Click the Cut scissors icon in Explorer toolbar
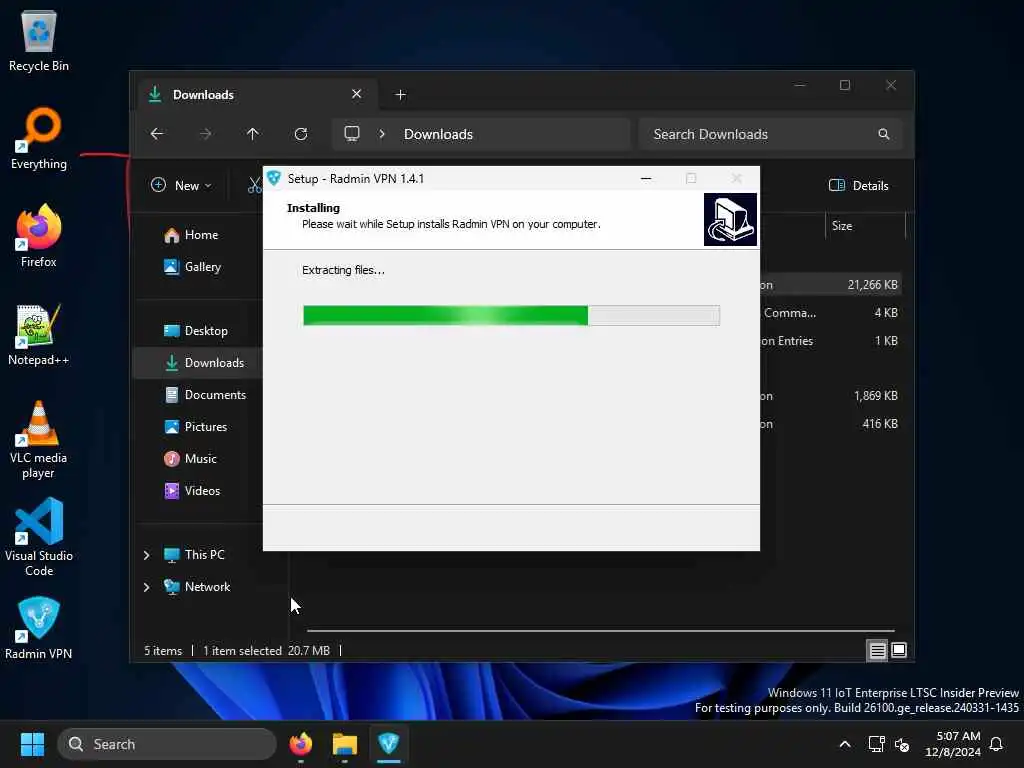The image size is (1024, 768). (x=254, y=185)
